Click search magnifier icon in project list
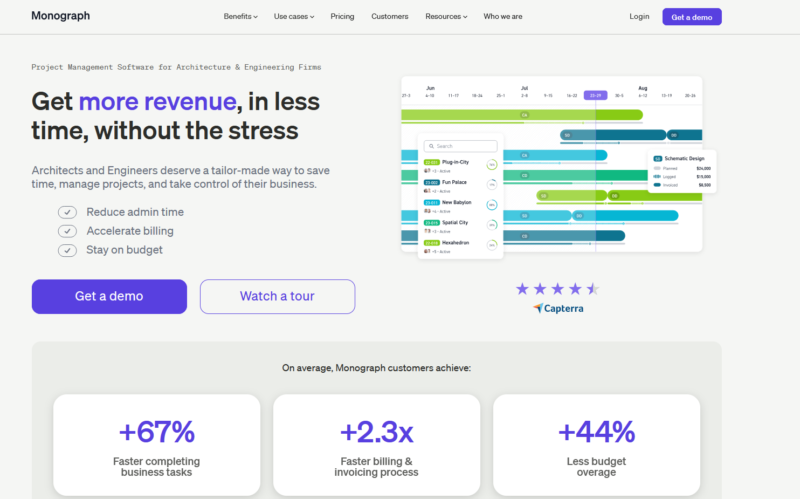This screenshot has height=499, width=800. click(430, 146)
